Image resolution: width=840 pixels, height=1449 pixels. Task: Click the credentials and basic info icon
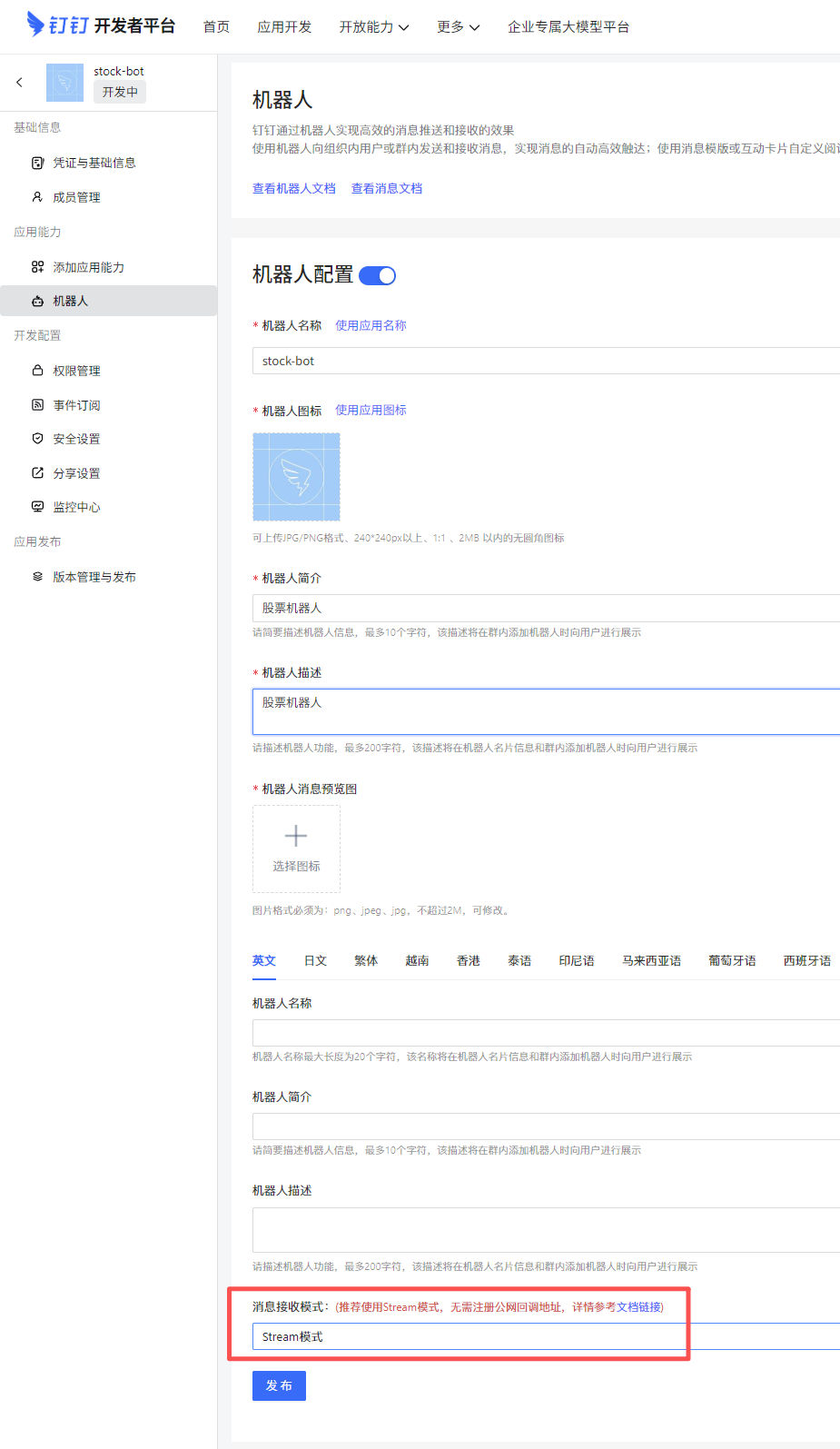37,163
